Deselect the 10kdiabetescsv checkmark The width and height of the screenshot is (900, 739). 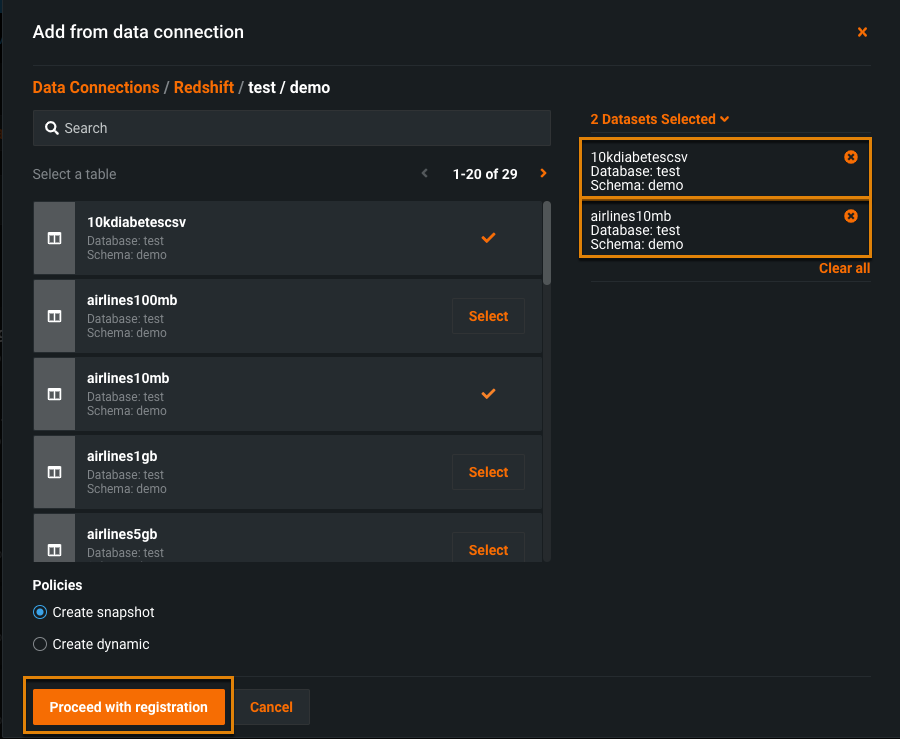coord(488,238)
